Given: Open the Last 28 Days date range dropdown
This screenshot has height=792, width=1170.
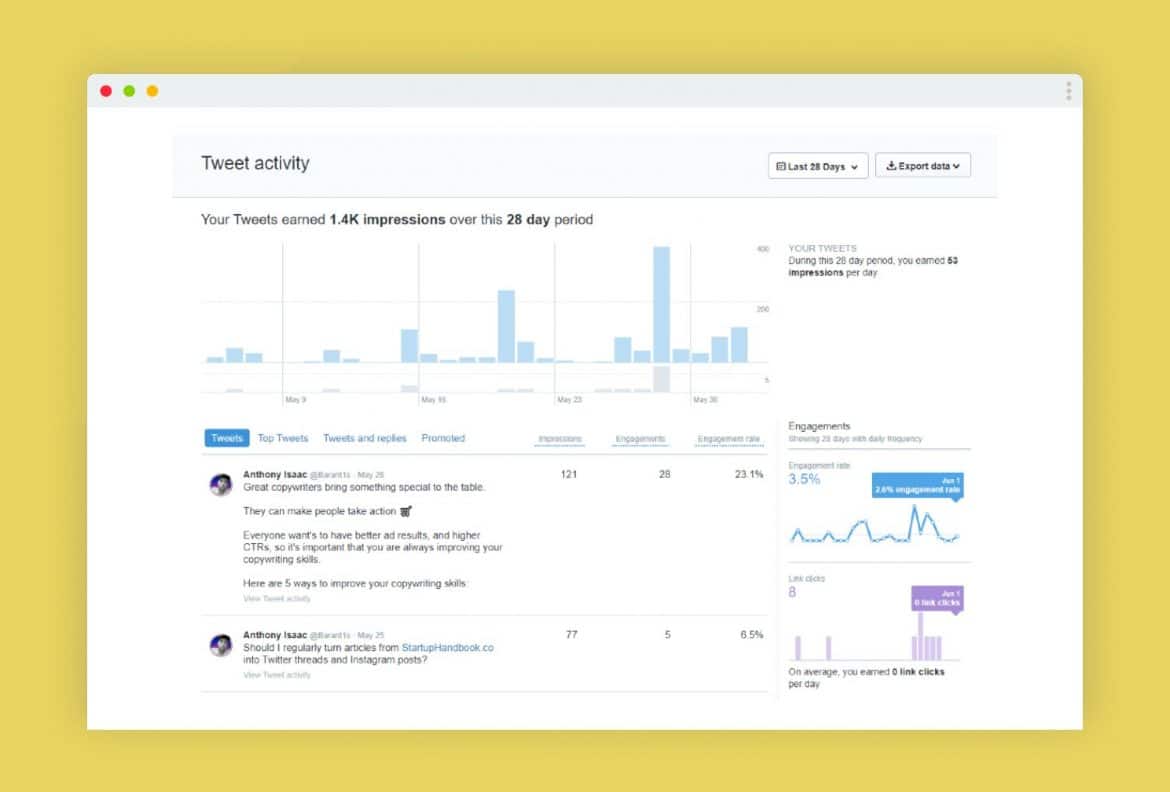Looking at the screenshot, I should pyautogui.click(x=816, y=166).
